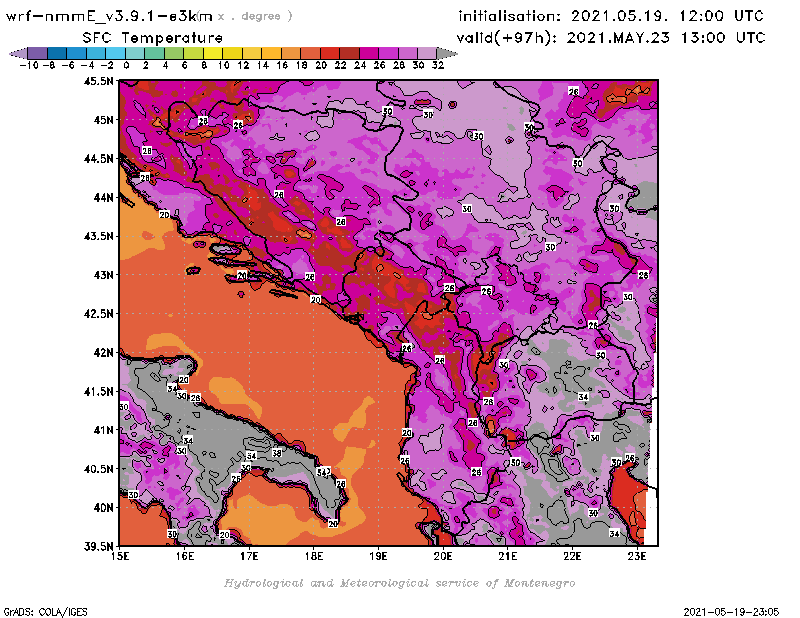Select the colorbar label 18
This screenshot has width=800, height=618.
point(302,65)
